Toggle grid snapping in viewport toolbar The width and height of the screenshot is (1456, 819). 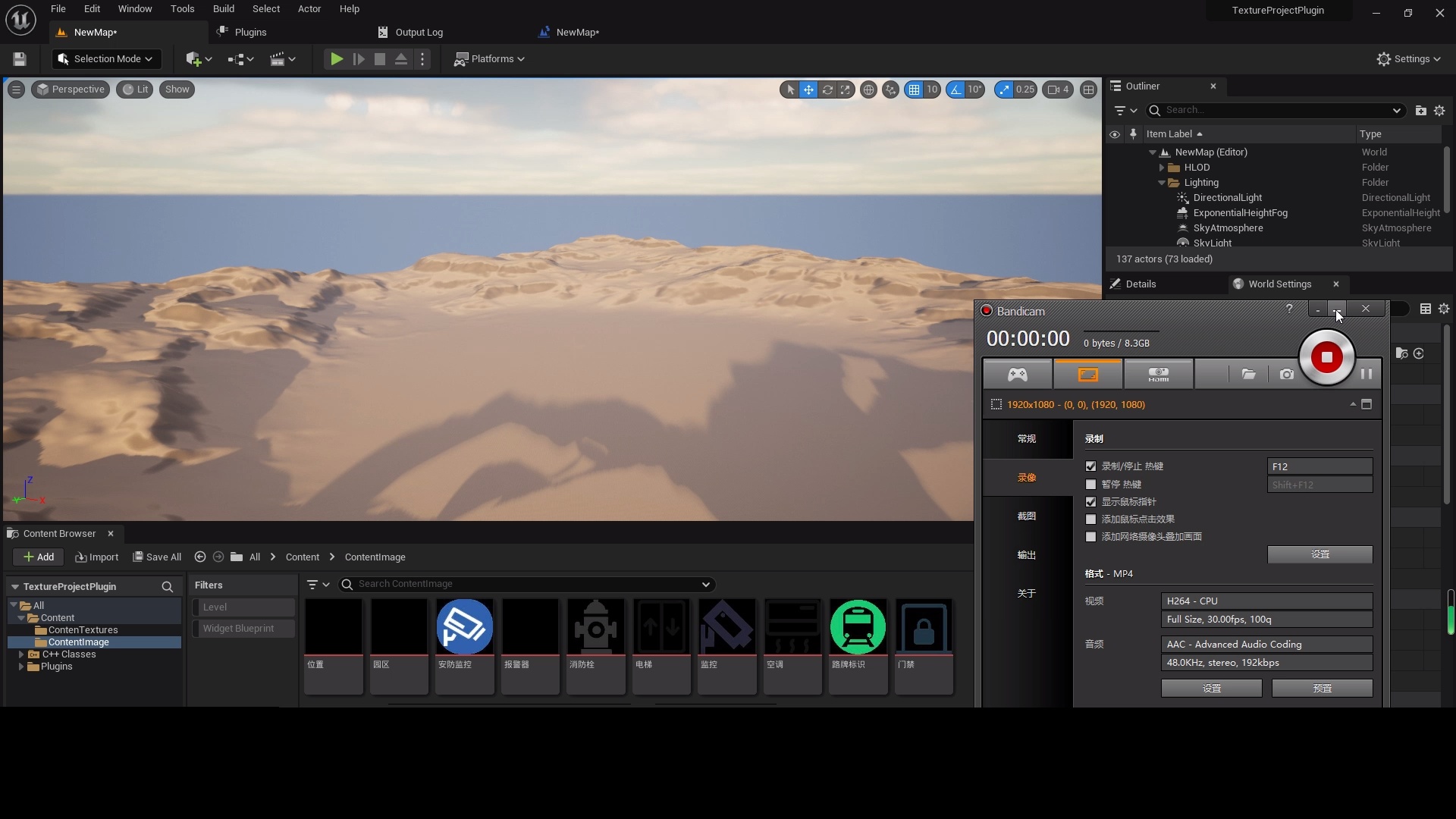[x=914, y=89]
